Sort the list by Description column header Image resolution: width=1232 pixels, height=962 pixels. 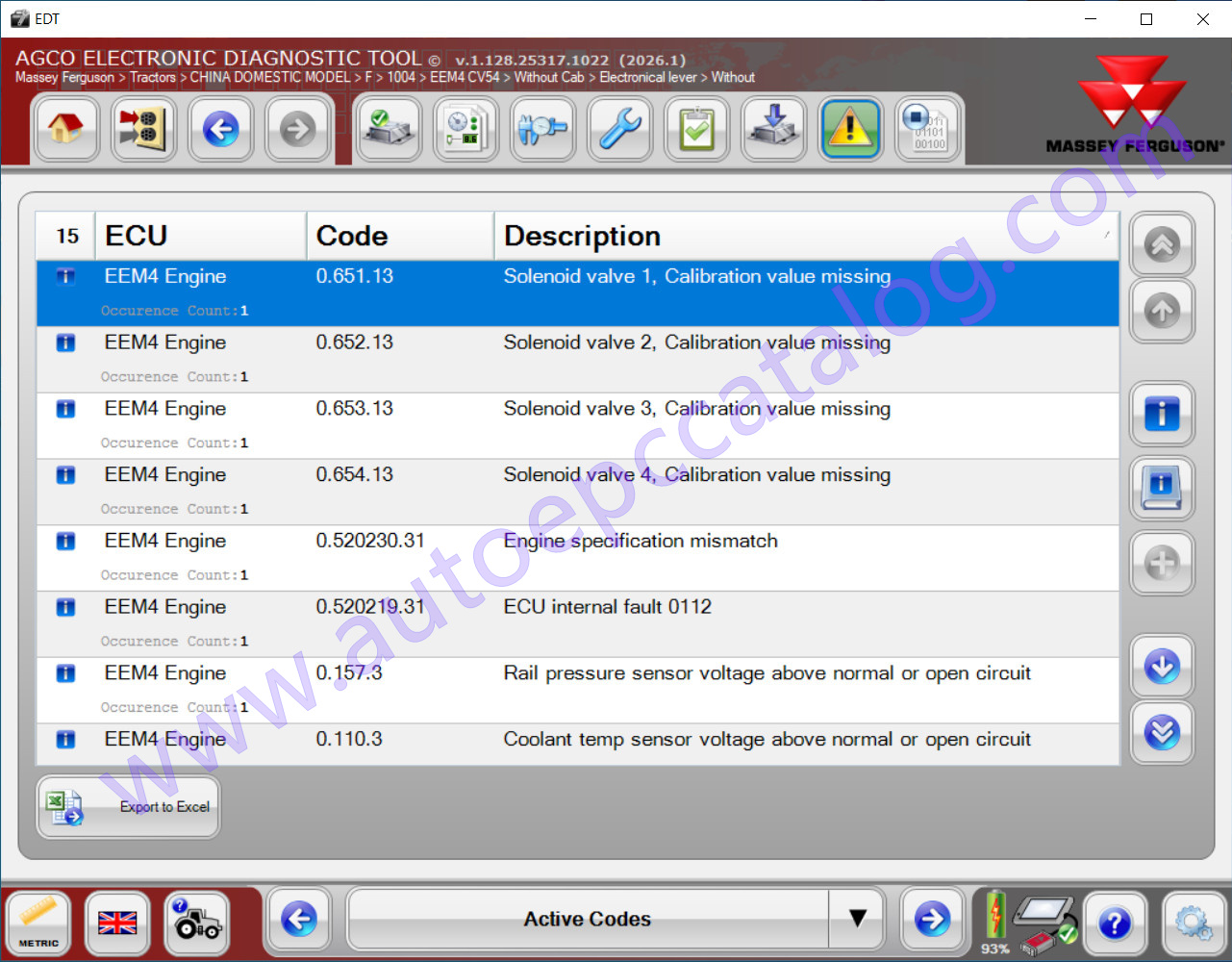pos(807,236)
